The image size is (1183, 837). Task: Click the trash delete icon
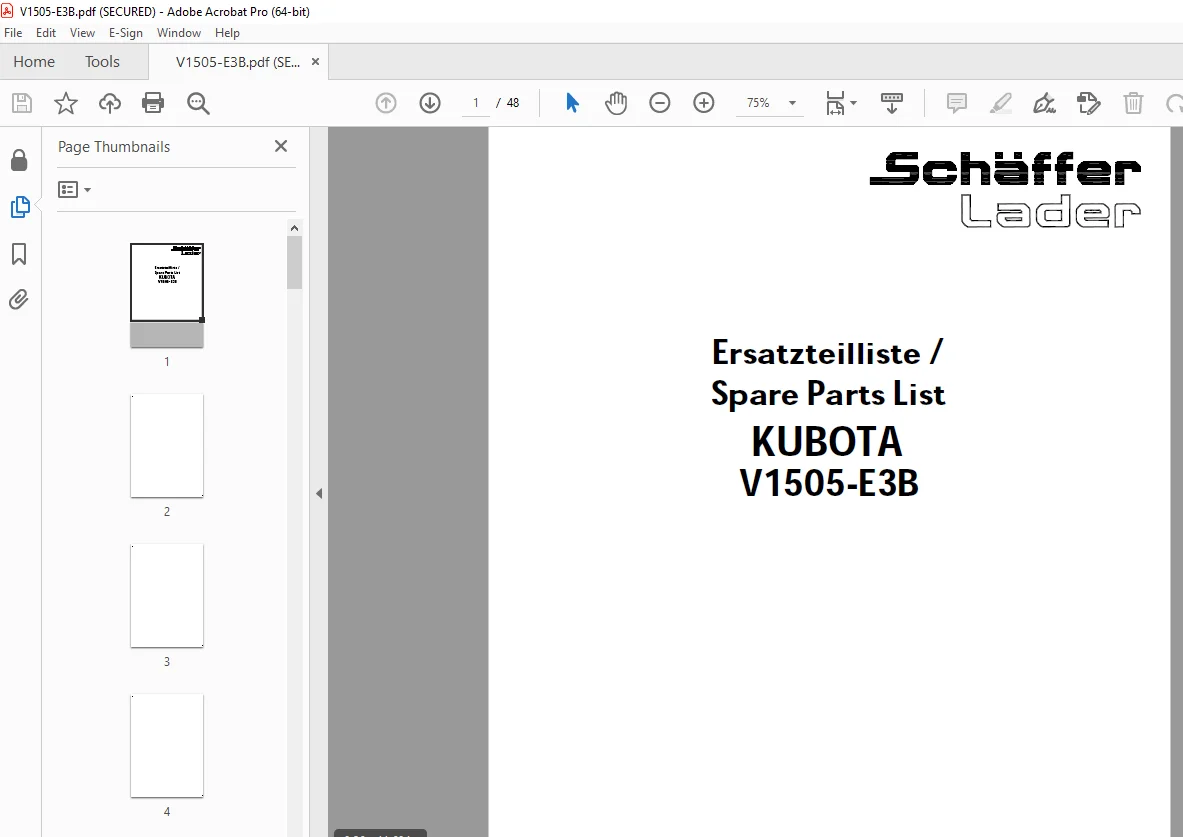(x=1133, y=103)
